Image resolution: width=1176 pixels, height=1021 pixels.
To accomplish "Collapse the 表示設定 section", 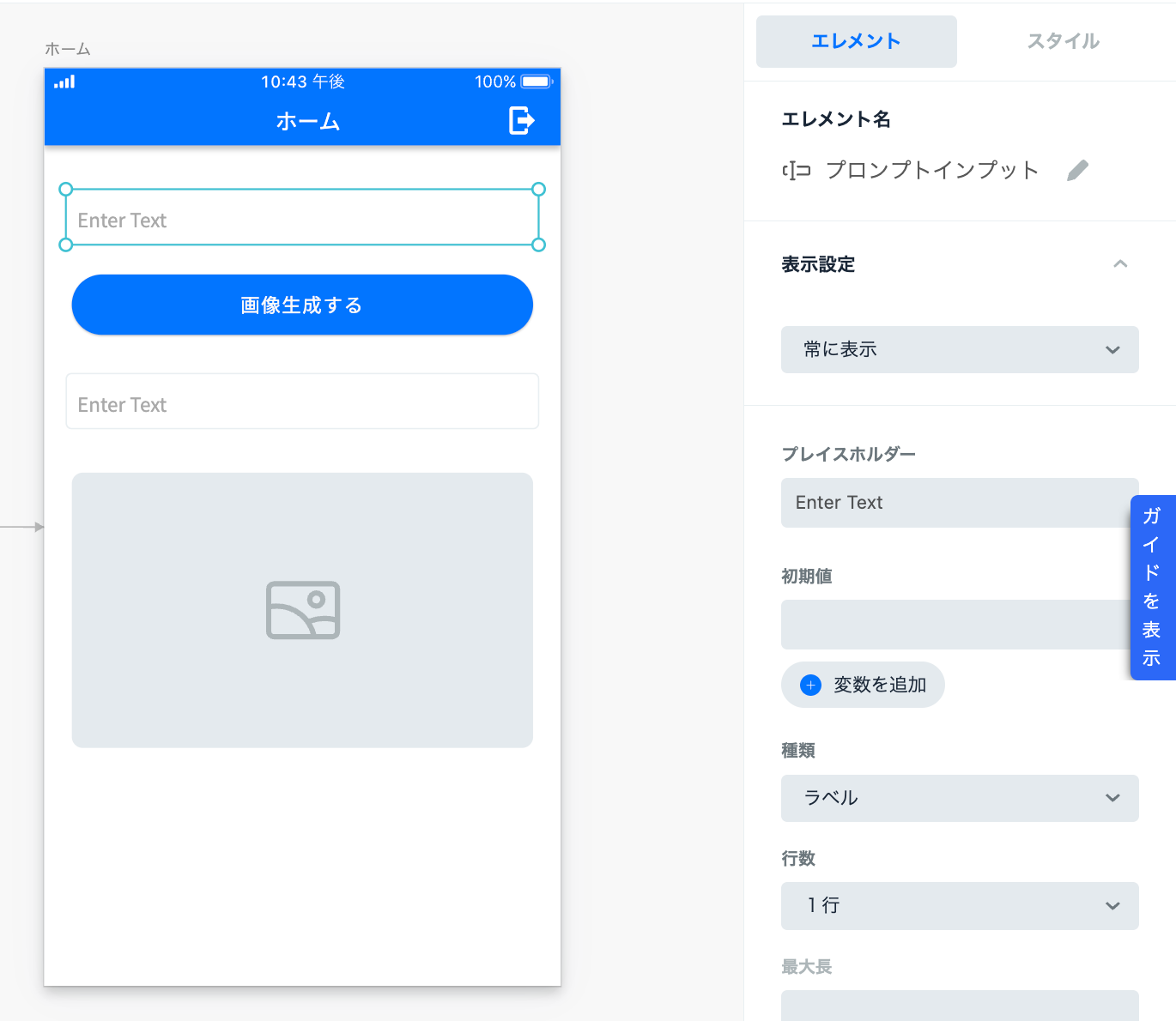I will coord(1119,264).
